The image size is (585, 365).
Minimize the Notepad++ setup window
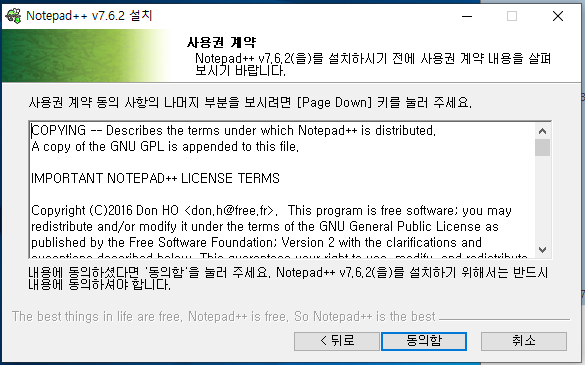pyautogui.click(x=467, y=16)
